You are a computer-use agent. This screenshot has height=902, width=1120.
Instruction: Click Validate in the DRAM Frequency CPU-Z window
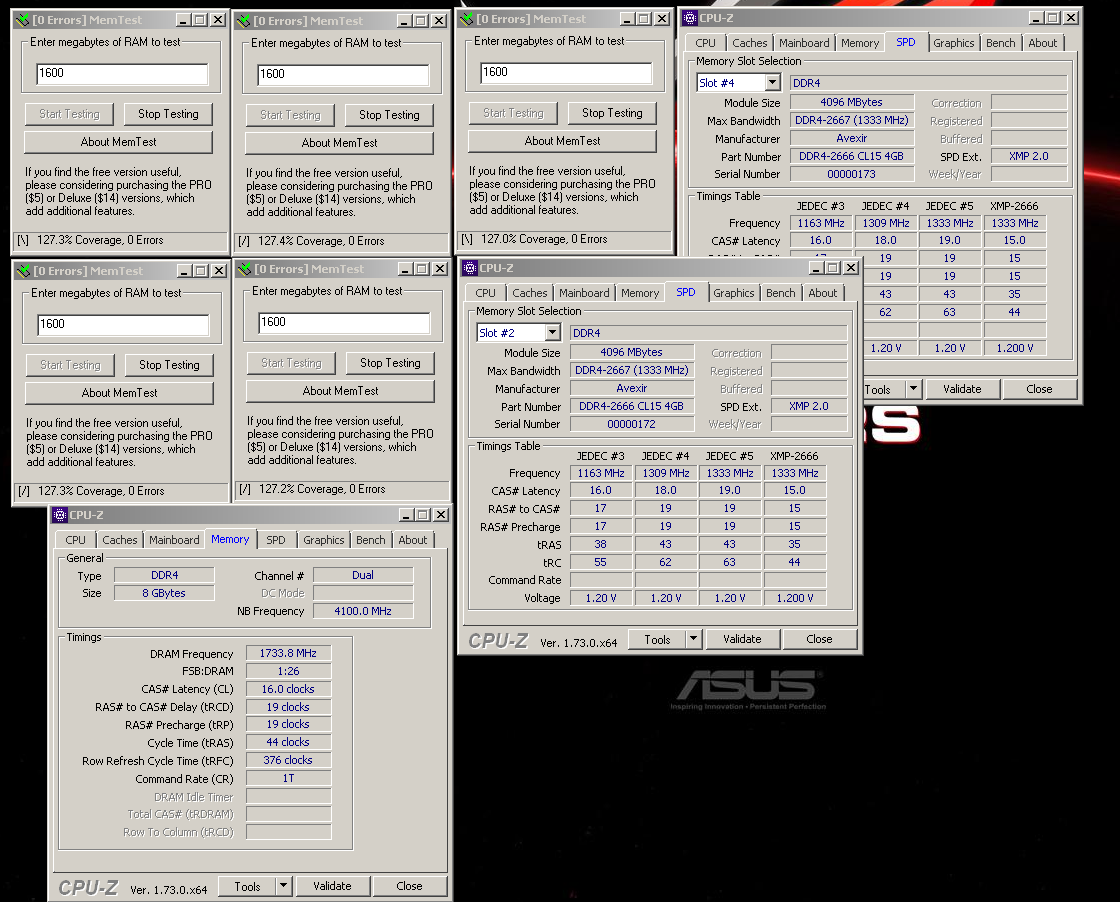pyautogui.click(x=332, y=886)
